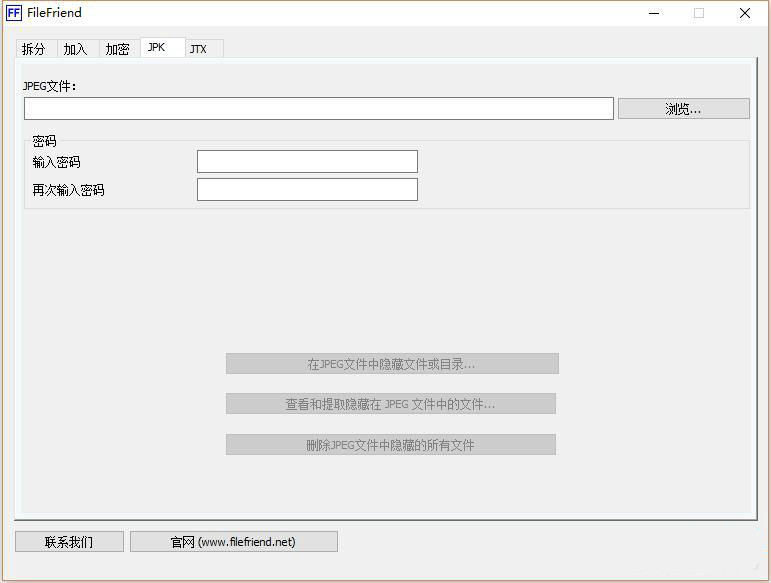Switch to the 拆分 tab
The width and height of the screenshot is (771, 583).
coord(34,49)
